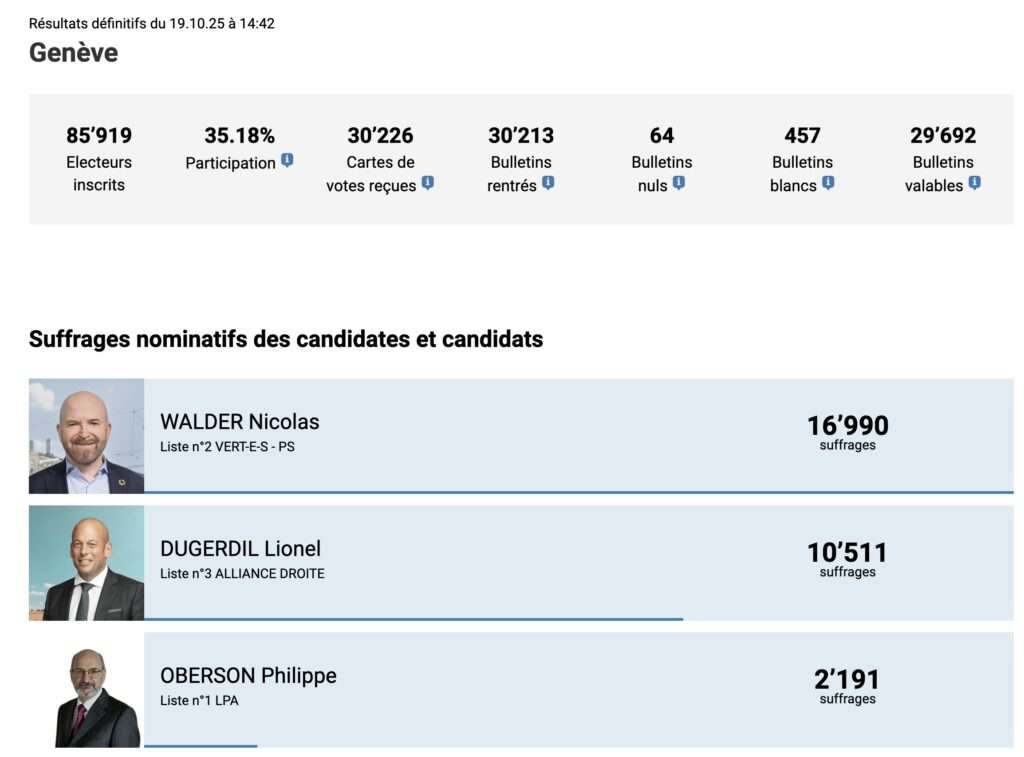Show info tooltip for Bulletins blancs
The image size is (1024, 757).
click(x=828, y=183)
